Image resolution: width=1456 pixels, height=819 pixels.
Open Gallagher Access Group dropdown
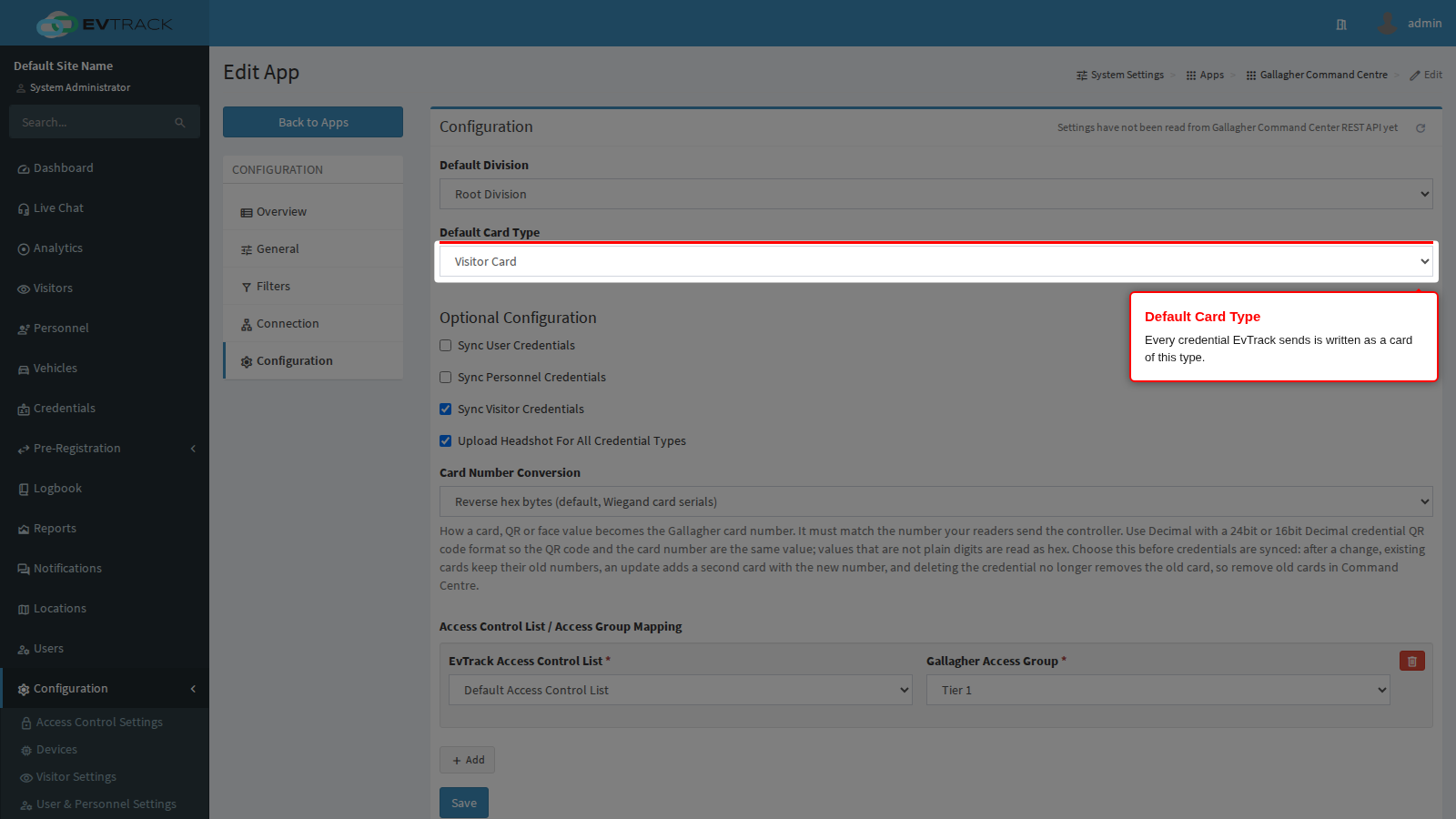coord(1158,690)
